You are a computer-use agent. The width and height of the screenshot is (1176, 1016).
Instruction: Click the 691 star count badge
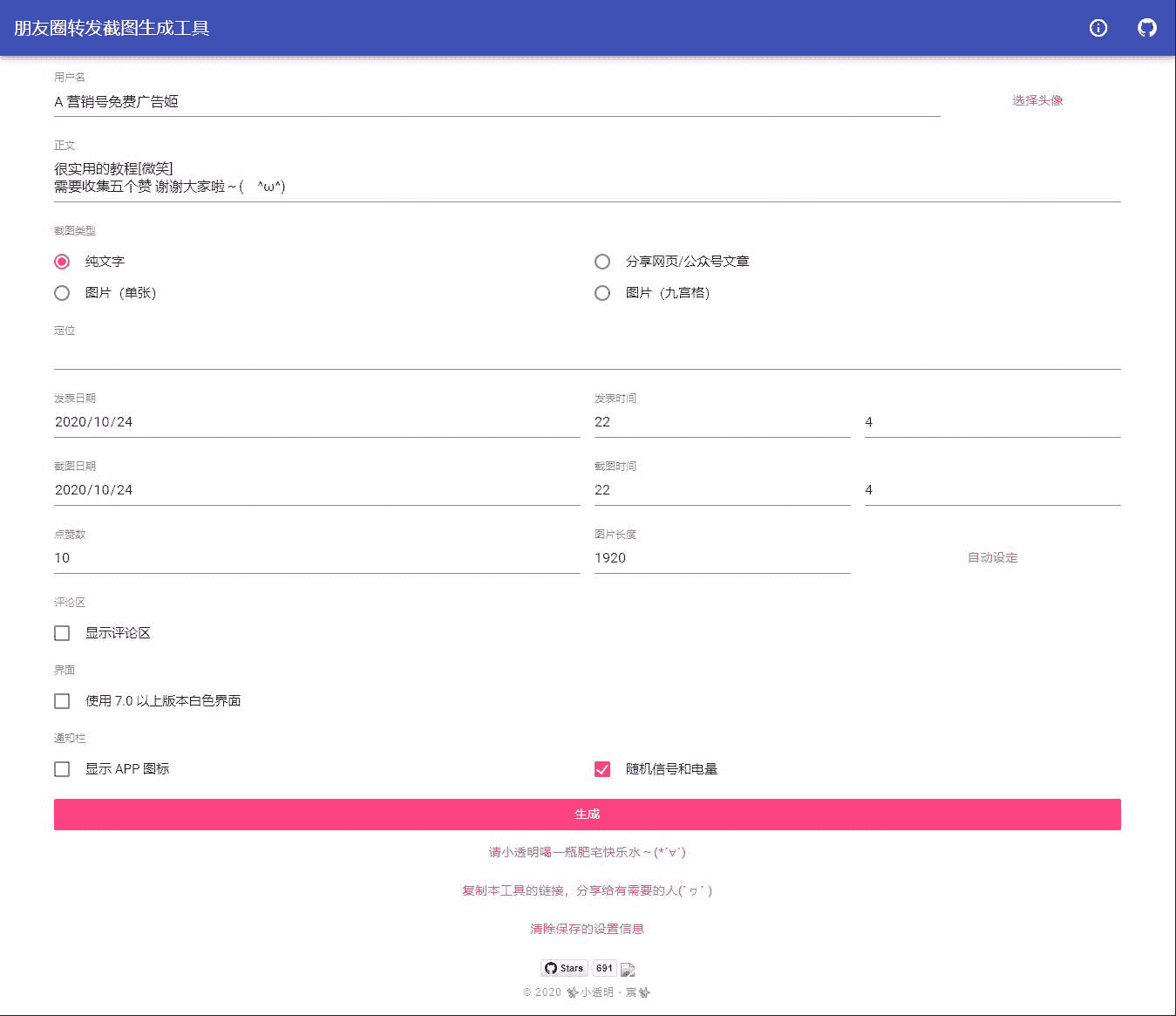[x=605, y=968]
